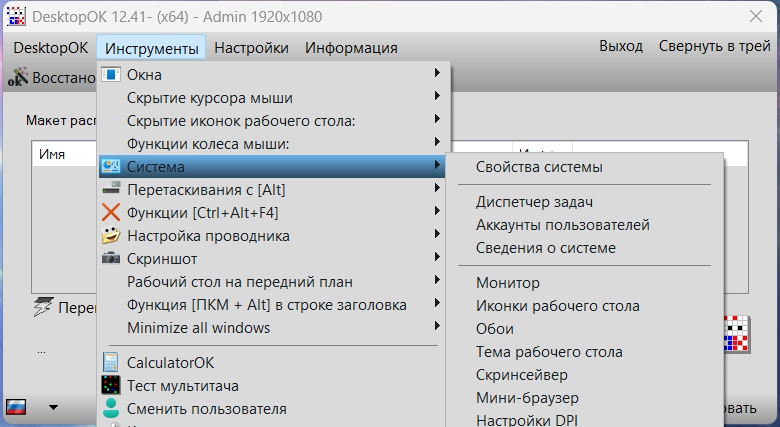780x427 pixels.
Task: Click Свернуть в трей
Action: 714,47
